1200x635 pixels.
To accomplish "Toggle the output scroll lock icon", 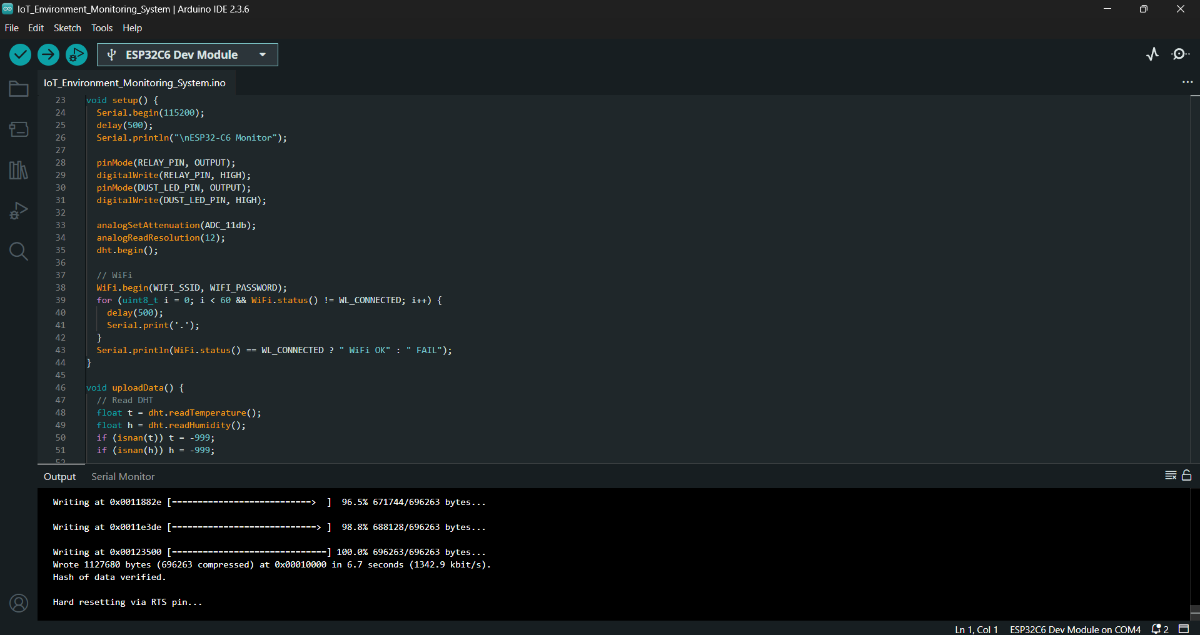I will point(1186,475).
